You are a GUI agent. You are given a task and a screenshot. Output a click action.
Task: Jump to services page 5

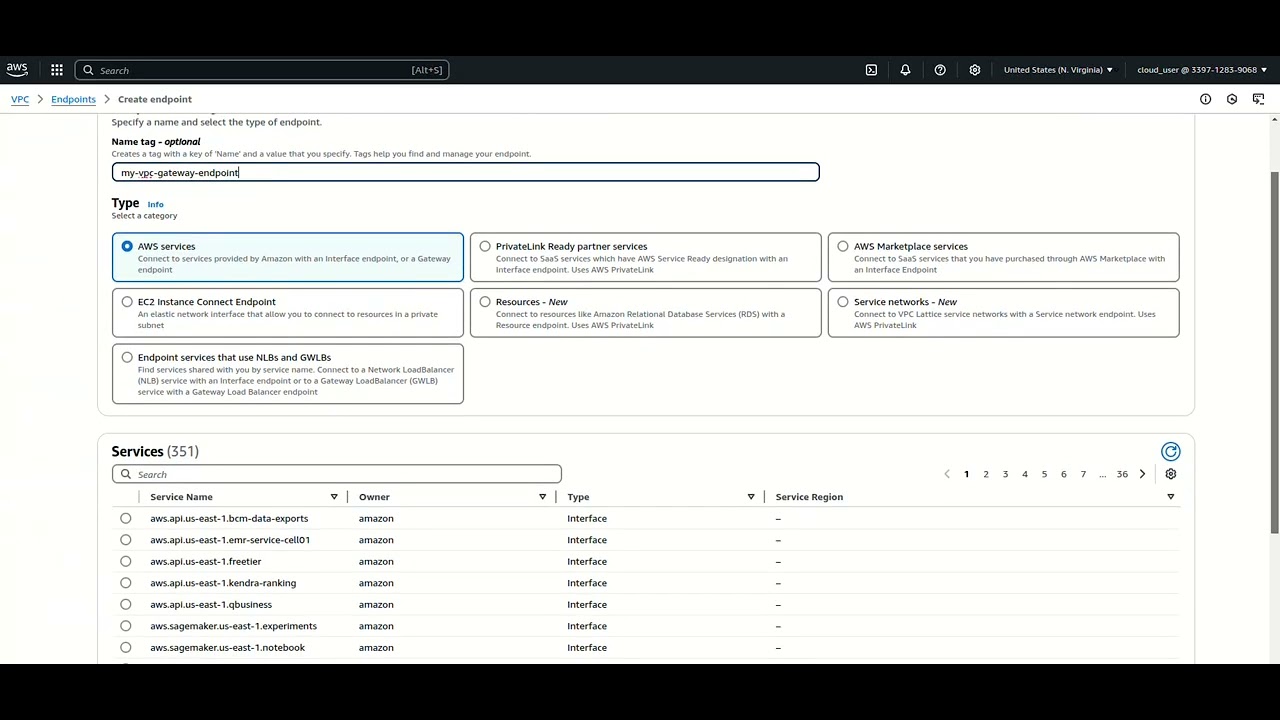click(1044, 474)
